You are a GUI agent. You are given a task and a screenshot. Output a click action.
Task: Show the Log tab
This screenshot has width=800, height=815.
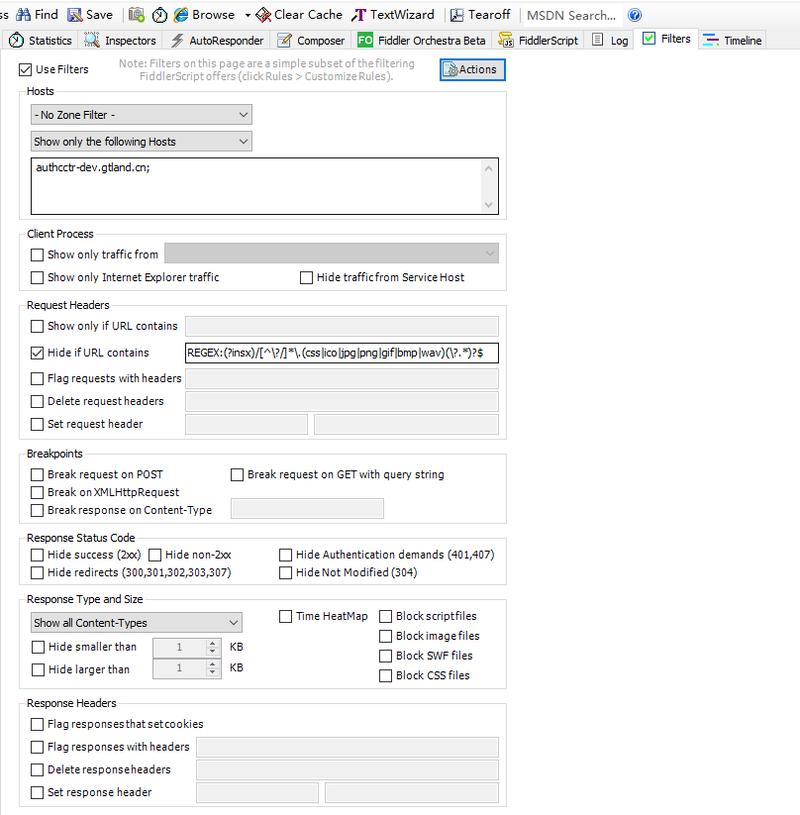click(610, 40)
